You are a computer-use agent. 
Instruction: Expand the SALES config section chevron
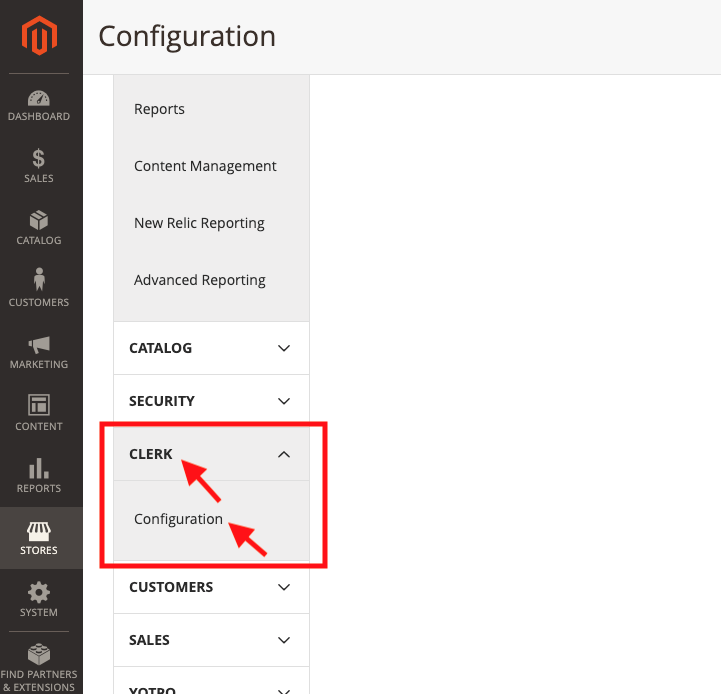[x=284, y=640]
